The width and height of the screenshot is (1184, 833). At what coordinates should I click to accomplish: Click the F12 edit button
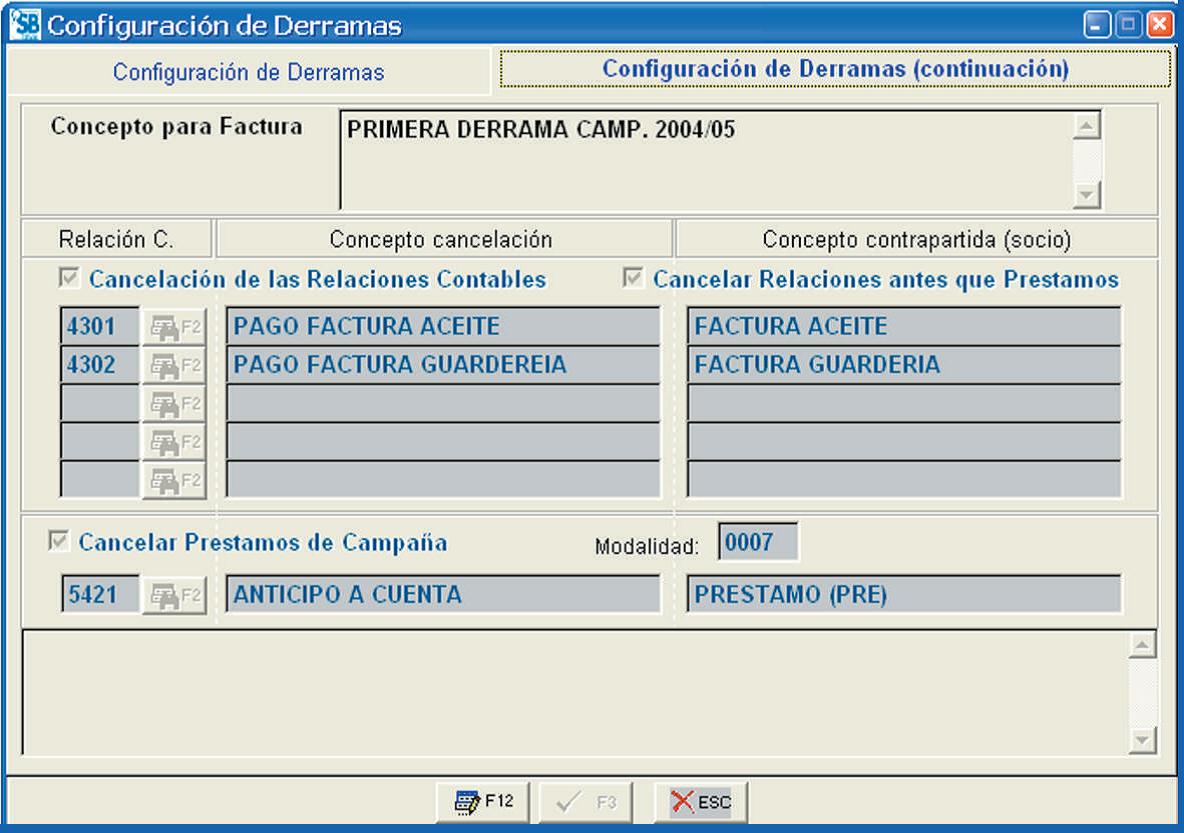[x=483, y=801]
